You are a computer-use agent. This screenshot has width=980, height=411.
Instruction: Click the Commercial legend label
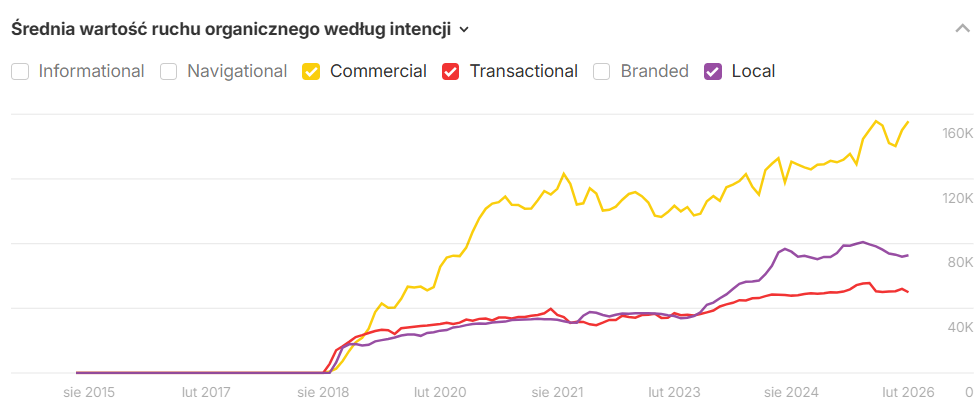378,71
